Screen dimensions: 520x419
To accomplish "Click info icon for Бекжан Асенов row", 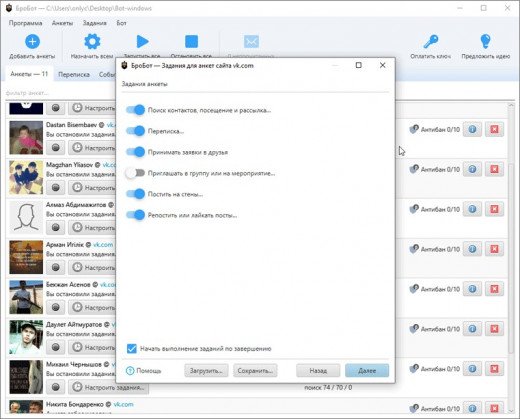I will pos(472,289).
